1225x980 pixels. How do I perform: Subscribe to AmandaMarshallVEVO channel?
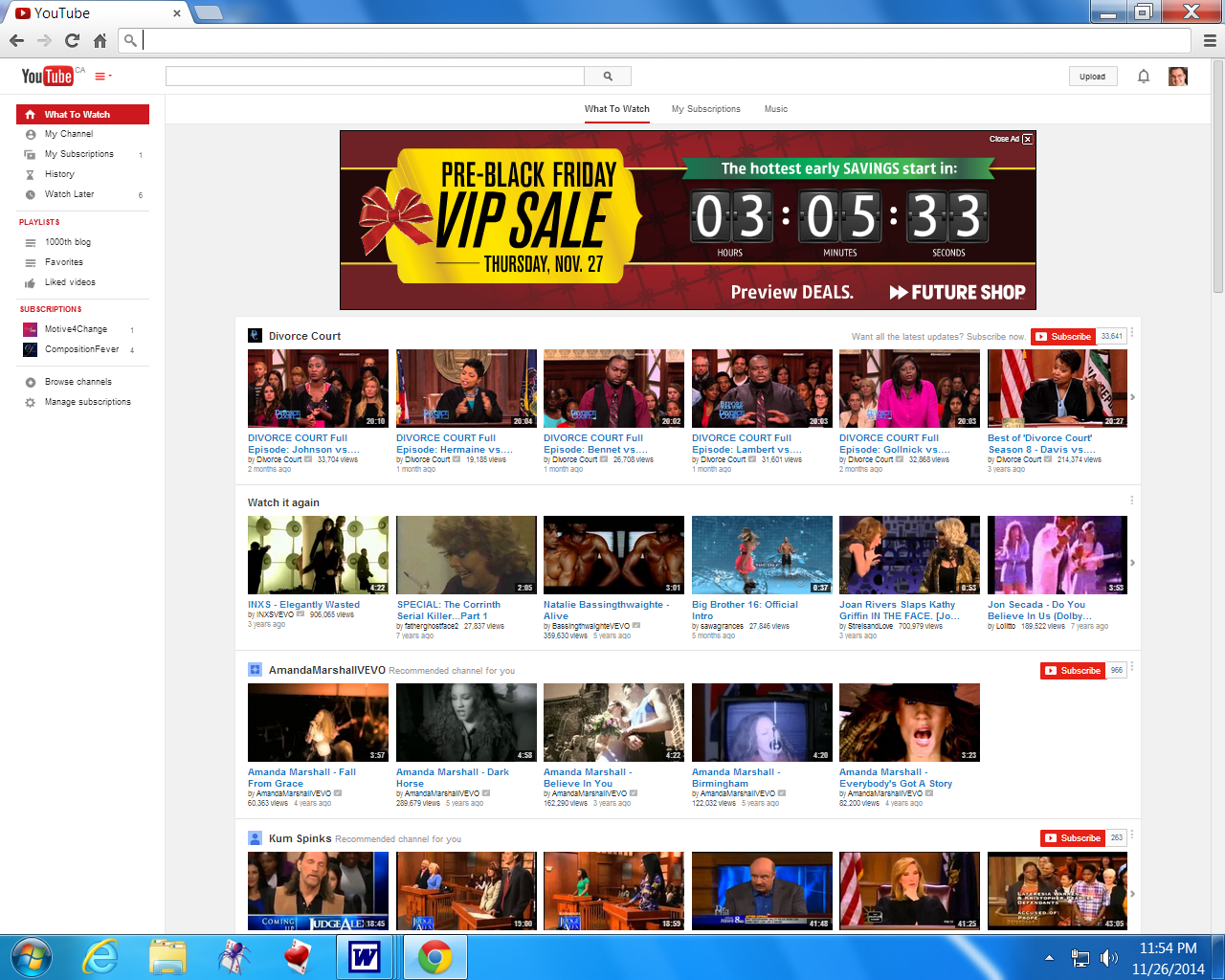(x=1073, y=671)
